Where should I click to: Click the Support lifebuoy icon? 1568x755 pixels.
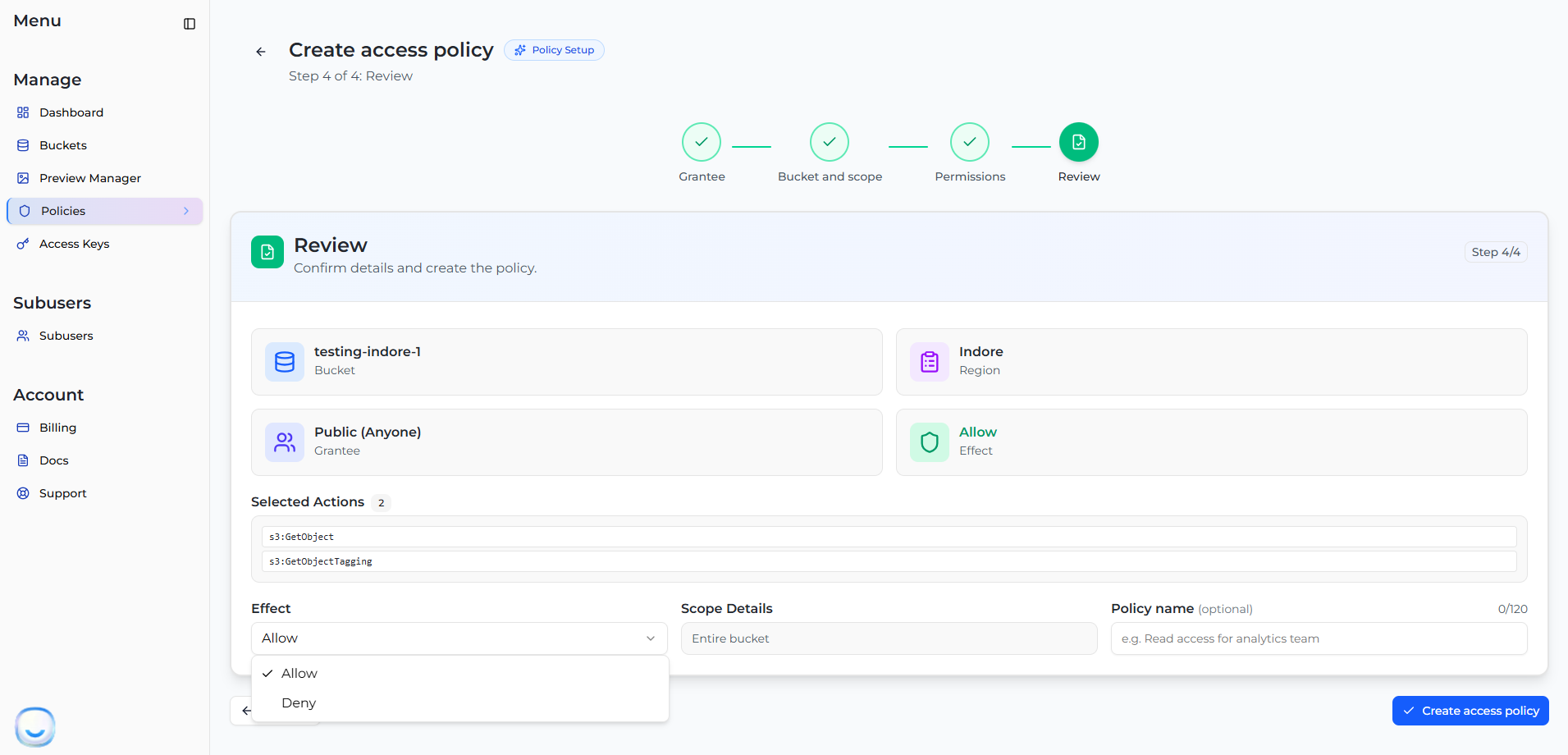pyautogui.click(x=23, y=493)
